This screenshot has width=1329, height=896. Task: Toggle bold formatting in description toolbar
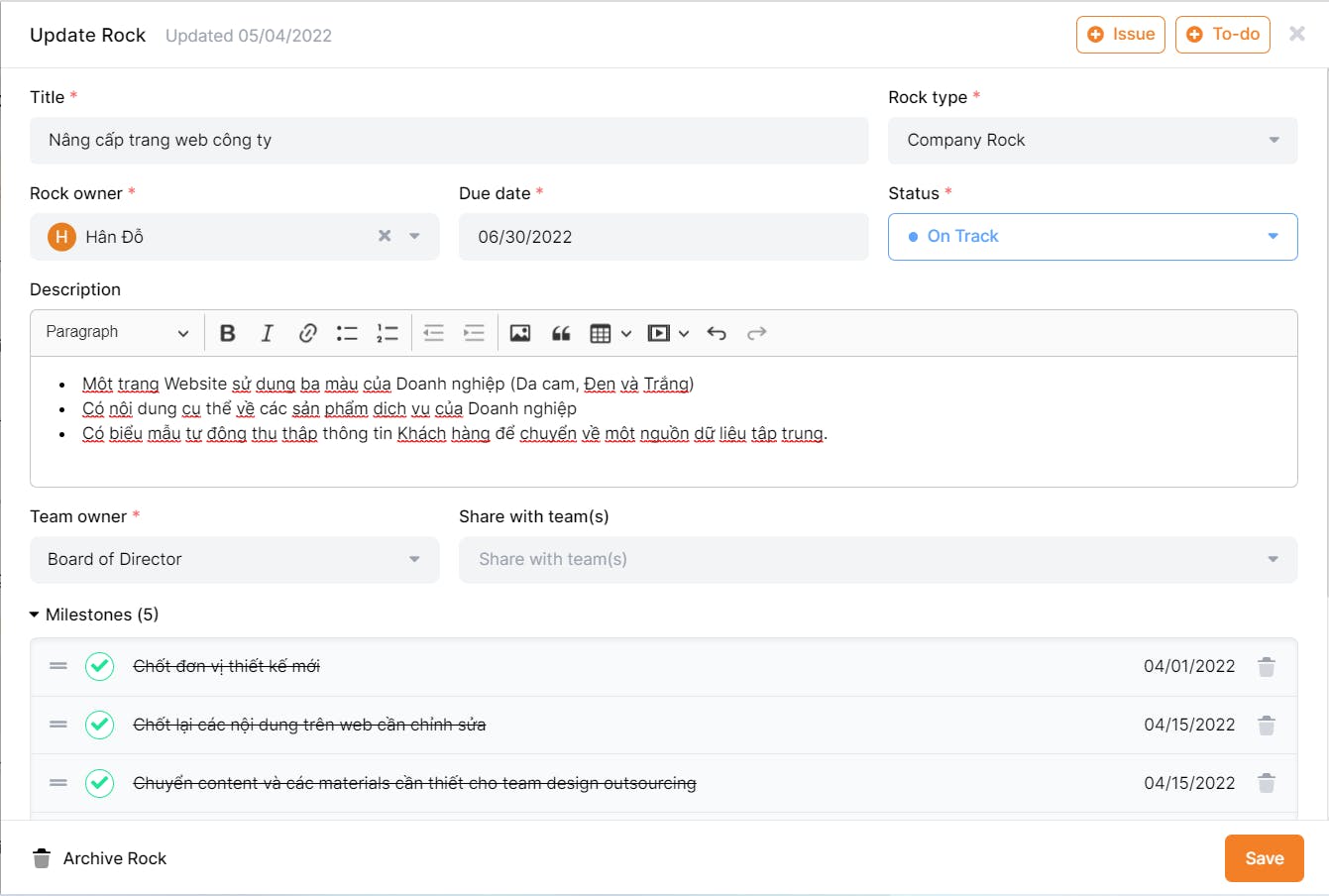[x=227, y=333]
